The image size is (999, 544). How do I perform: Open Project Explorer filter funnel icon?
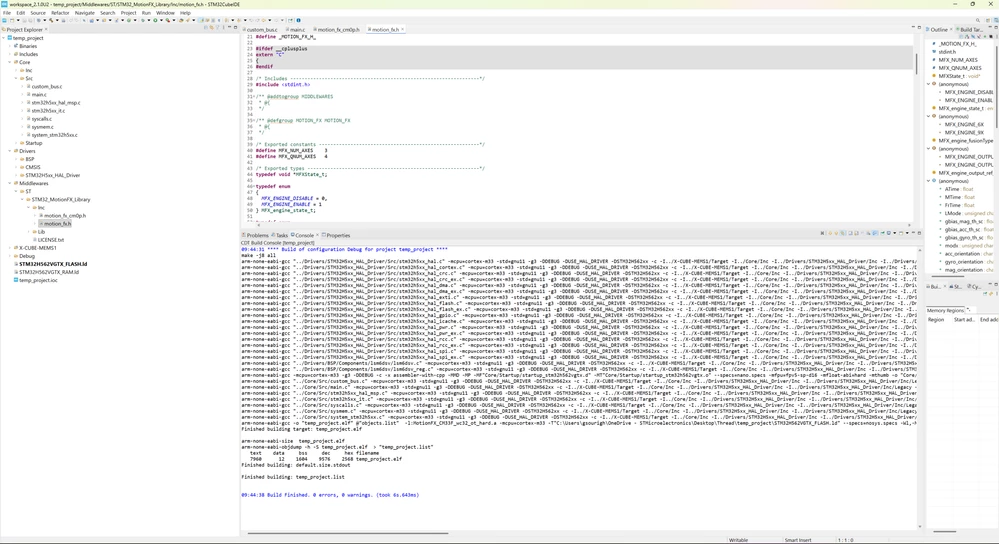[218, 28]
